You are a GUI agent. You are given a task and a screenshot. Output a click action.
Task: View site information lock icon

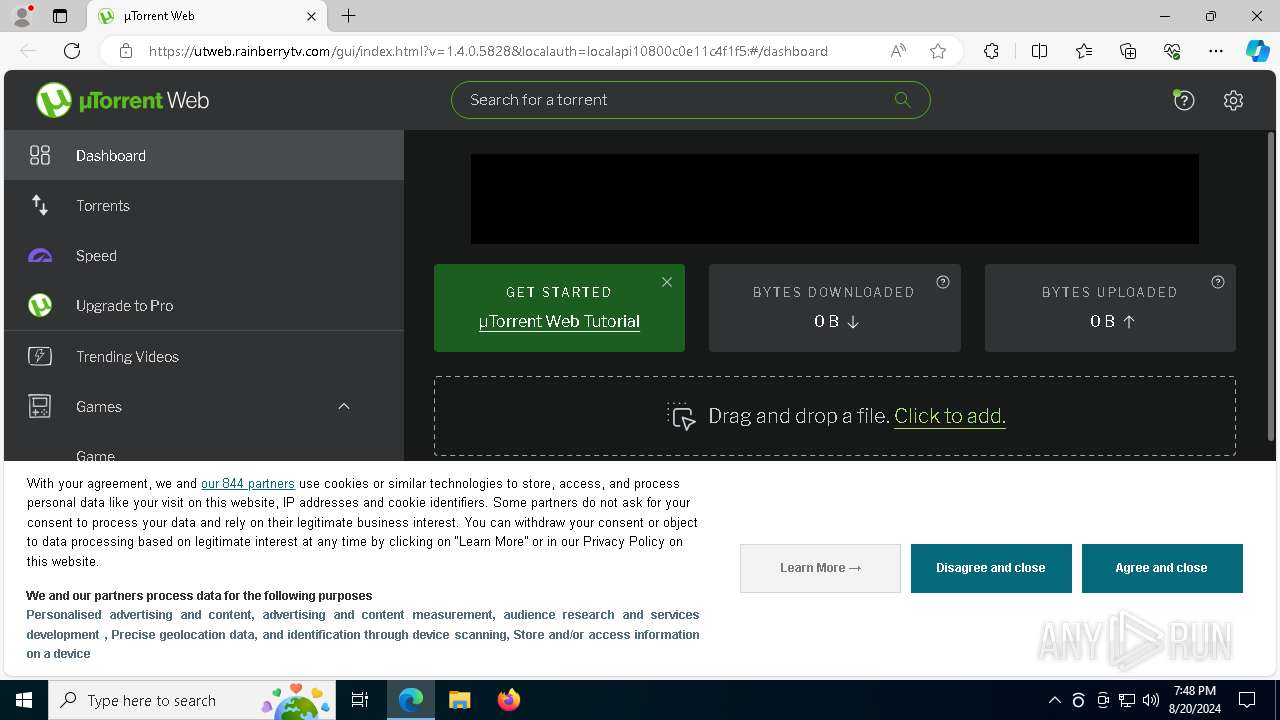tap(126, 51)
